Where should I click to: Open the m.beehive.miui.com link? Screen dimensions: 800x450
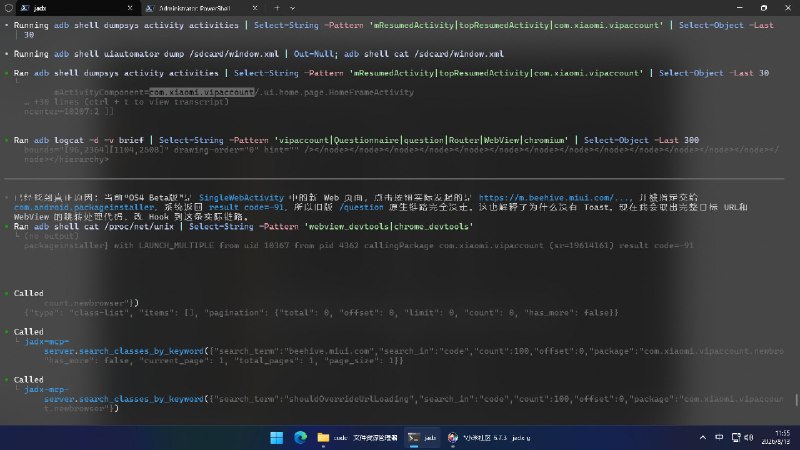(555, 197)
